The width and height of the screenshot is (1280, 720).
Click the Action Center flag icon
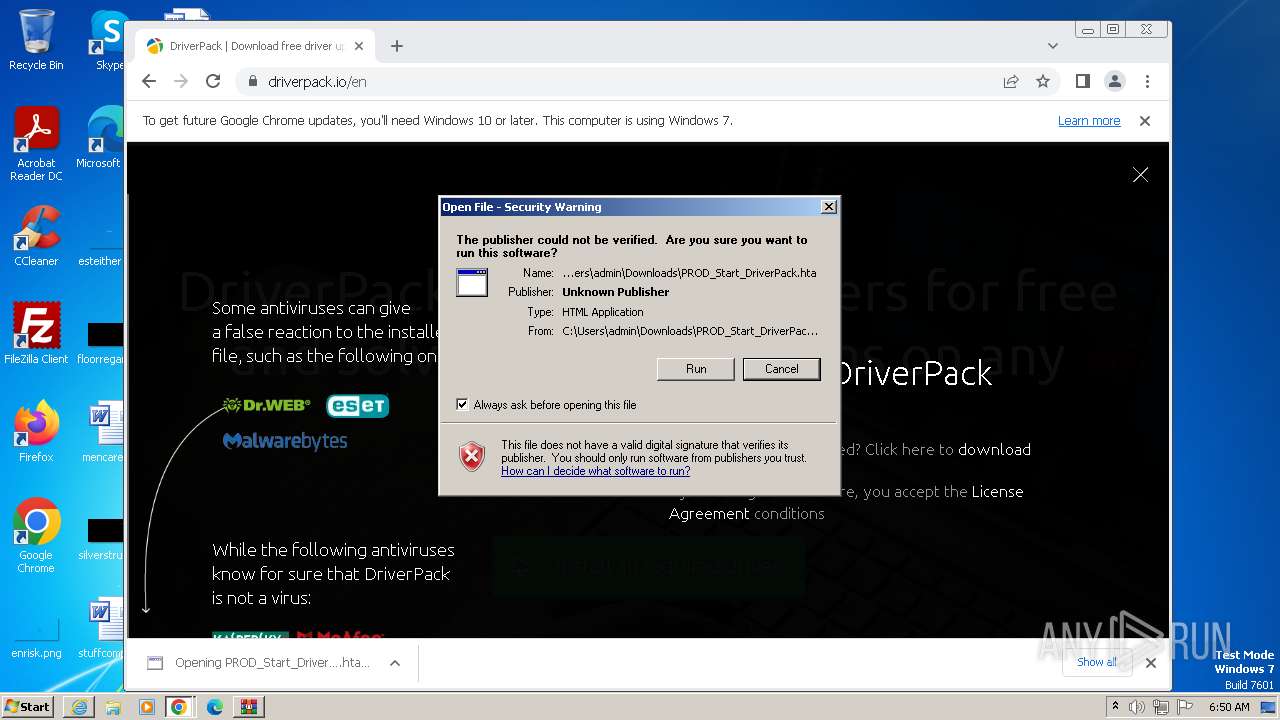1184,707
